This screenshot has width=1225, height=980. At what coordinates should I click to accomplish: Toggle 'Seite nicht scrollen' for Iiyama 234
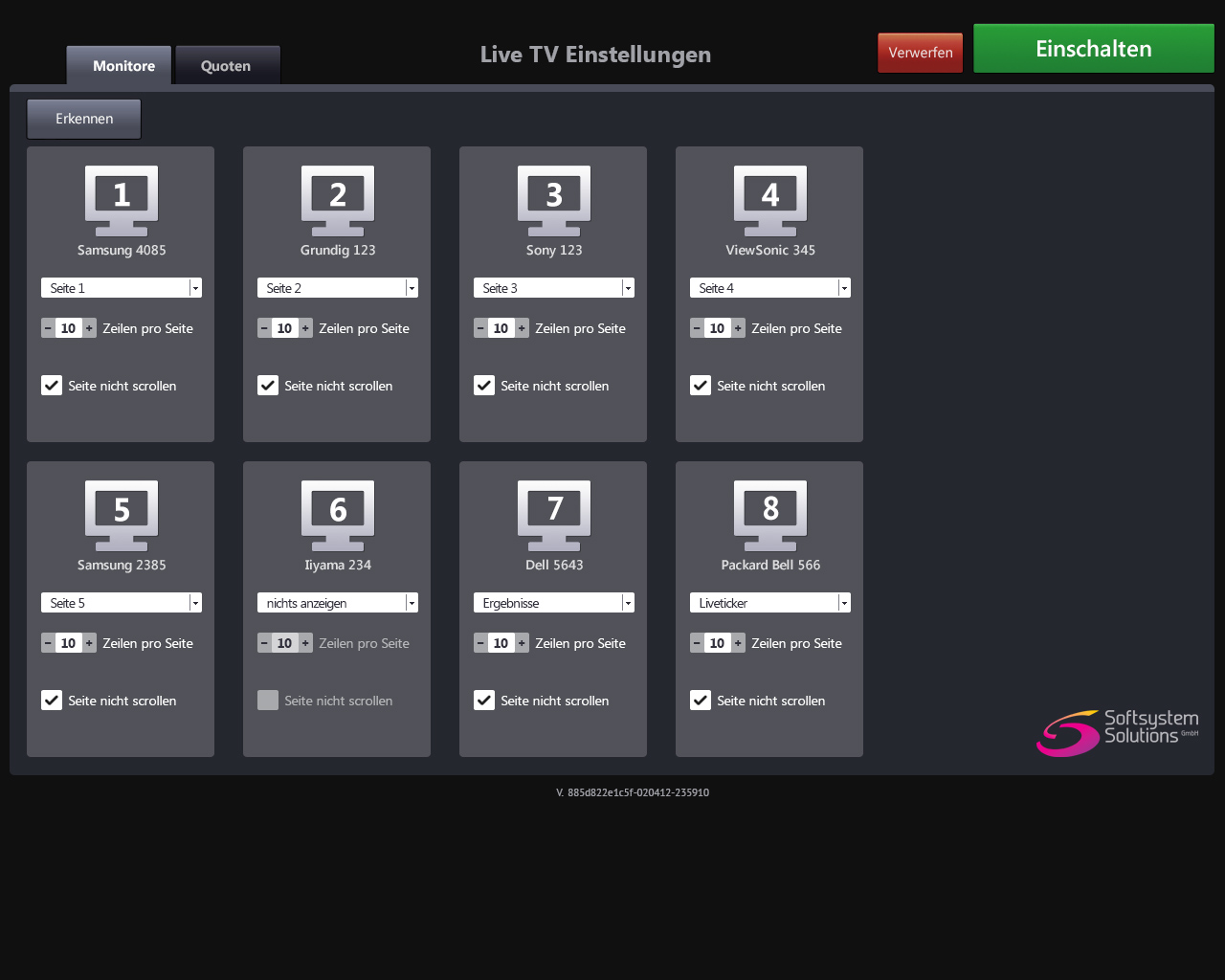pos(268,701)
